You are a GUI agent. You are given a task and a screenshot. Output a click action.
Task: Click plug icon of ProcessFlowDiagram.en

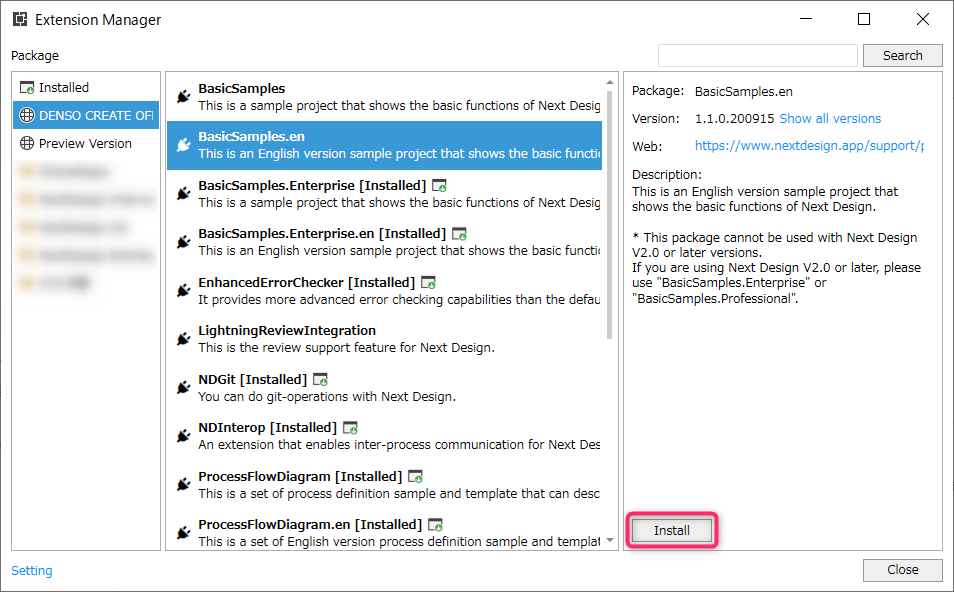(183, 533)
